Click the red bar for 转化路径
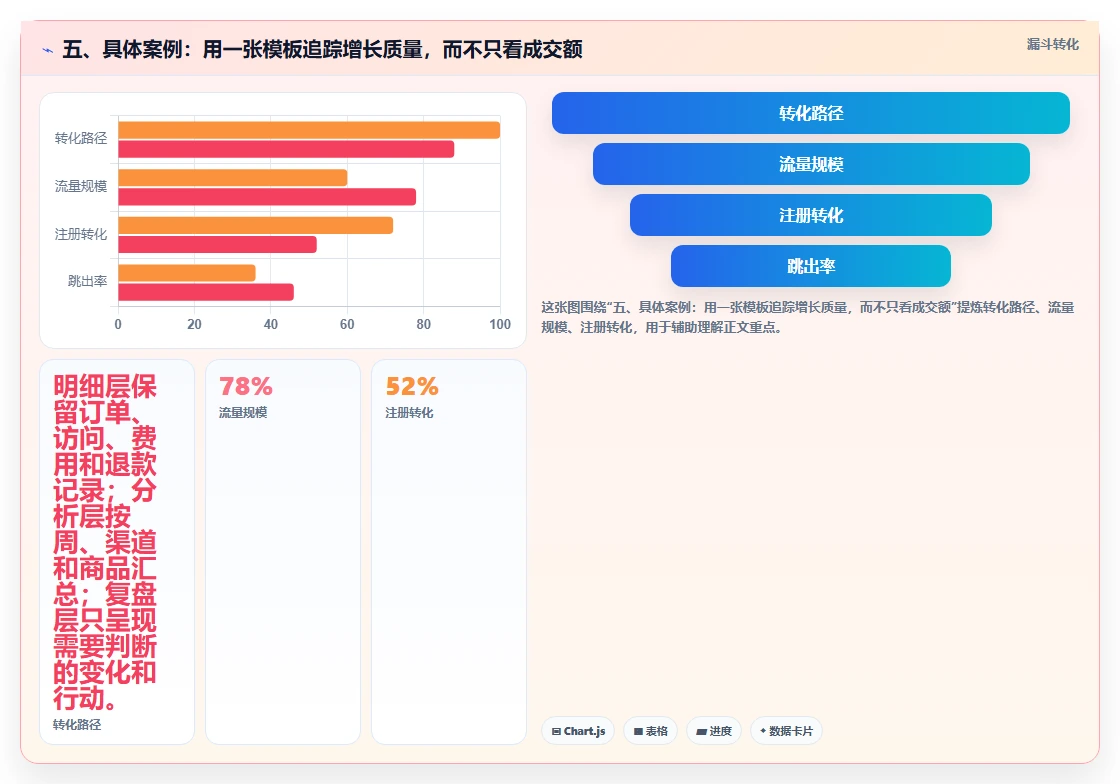This screenshot has width=1120, height=784. coord(286,149)
